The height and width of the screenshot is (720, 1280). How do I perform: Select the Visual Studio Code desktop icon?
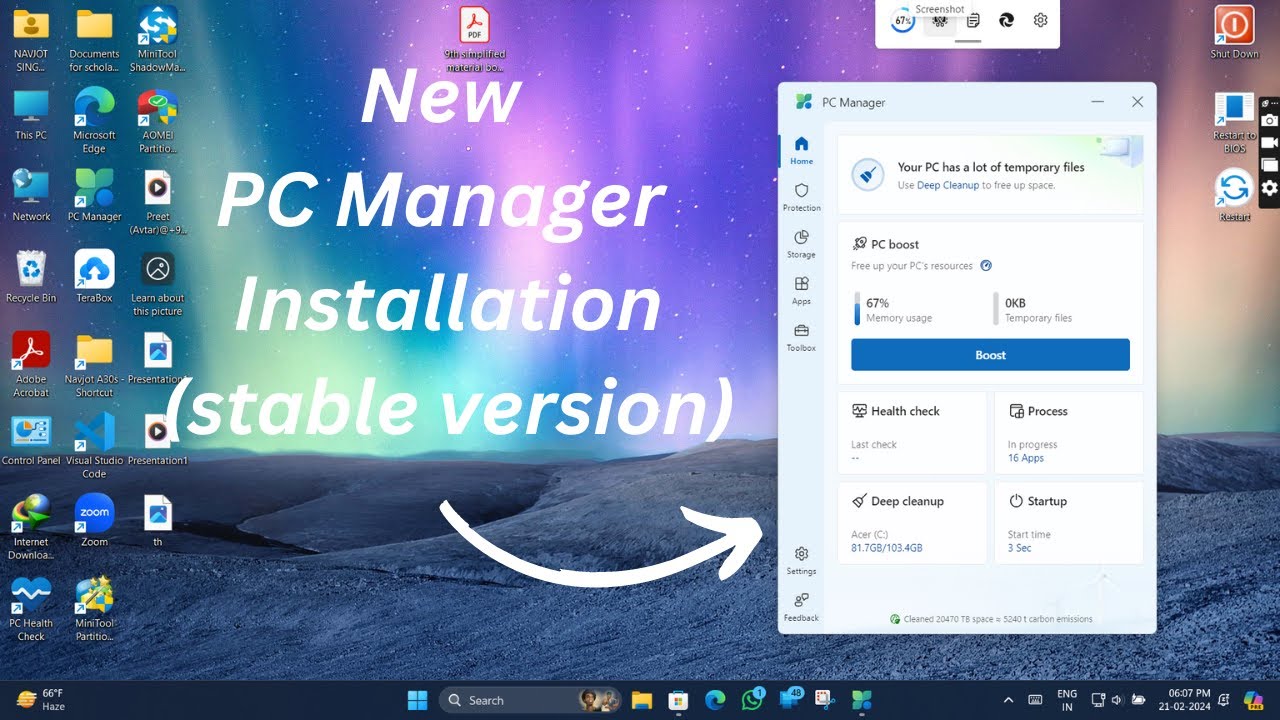coord(94,445)
